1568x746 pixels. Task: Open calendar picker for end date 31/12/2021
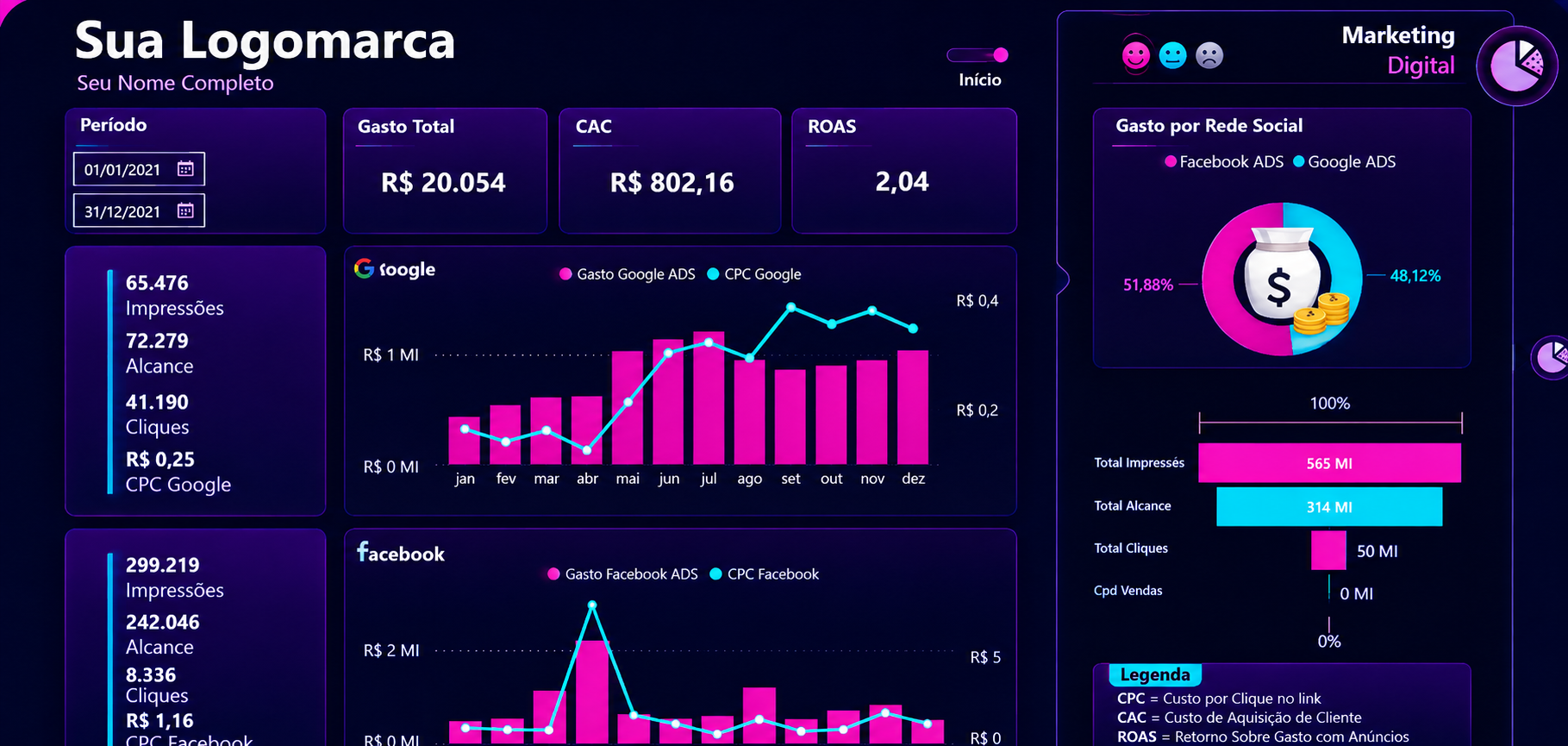(x=185, y=210)
